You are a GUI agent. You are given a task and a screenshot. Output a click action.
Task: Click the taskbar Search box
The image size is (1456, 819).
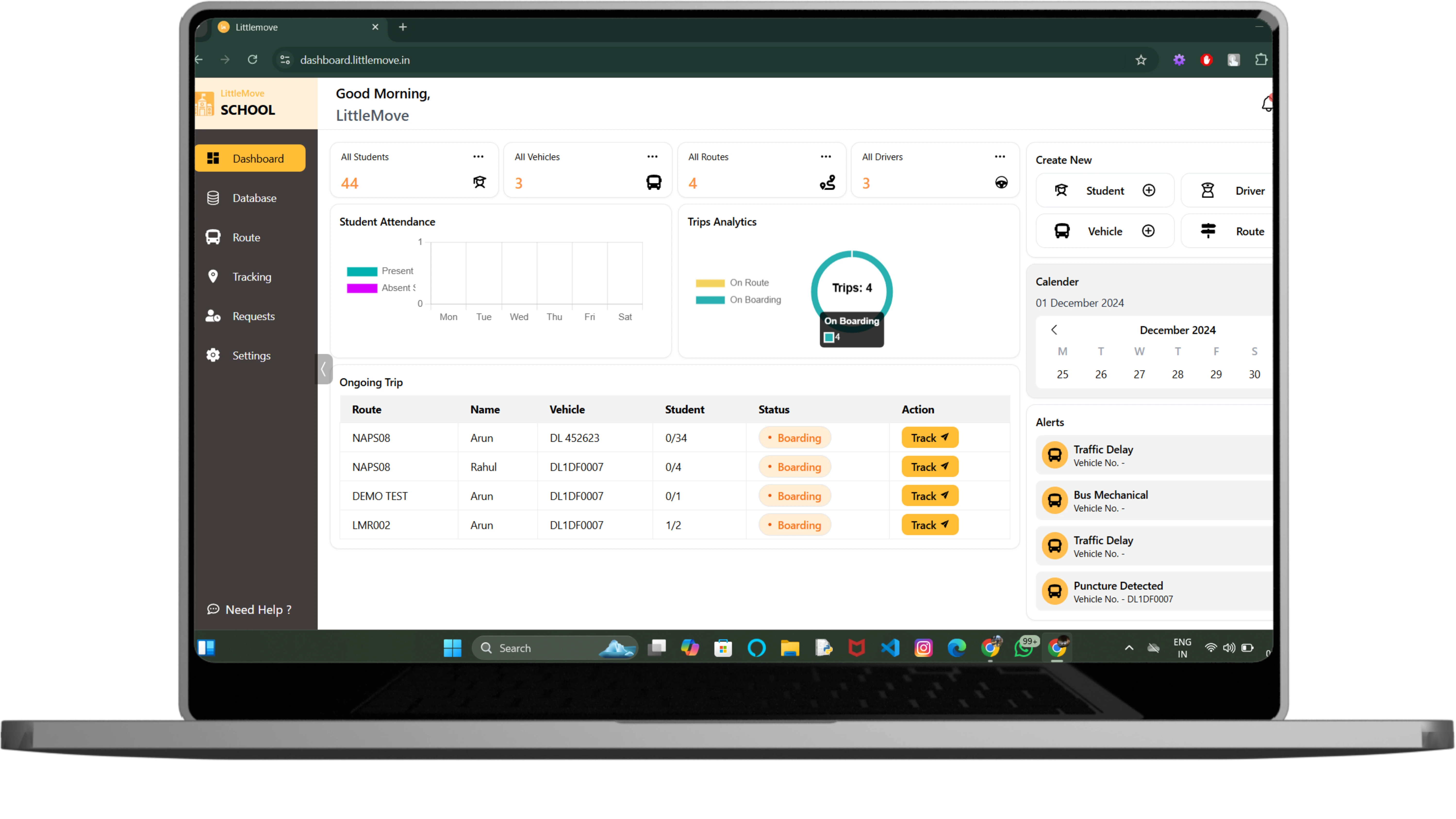point(555,648)
